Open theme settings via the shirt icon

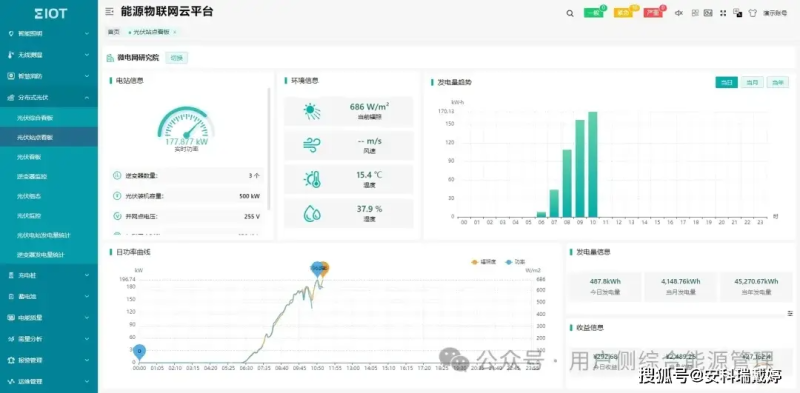tap(752, 13)
